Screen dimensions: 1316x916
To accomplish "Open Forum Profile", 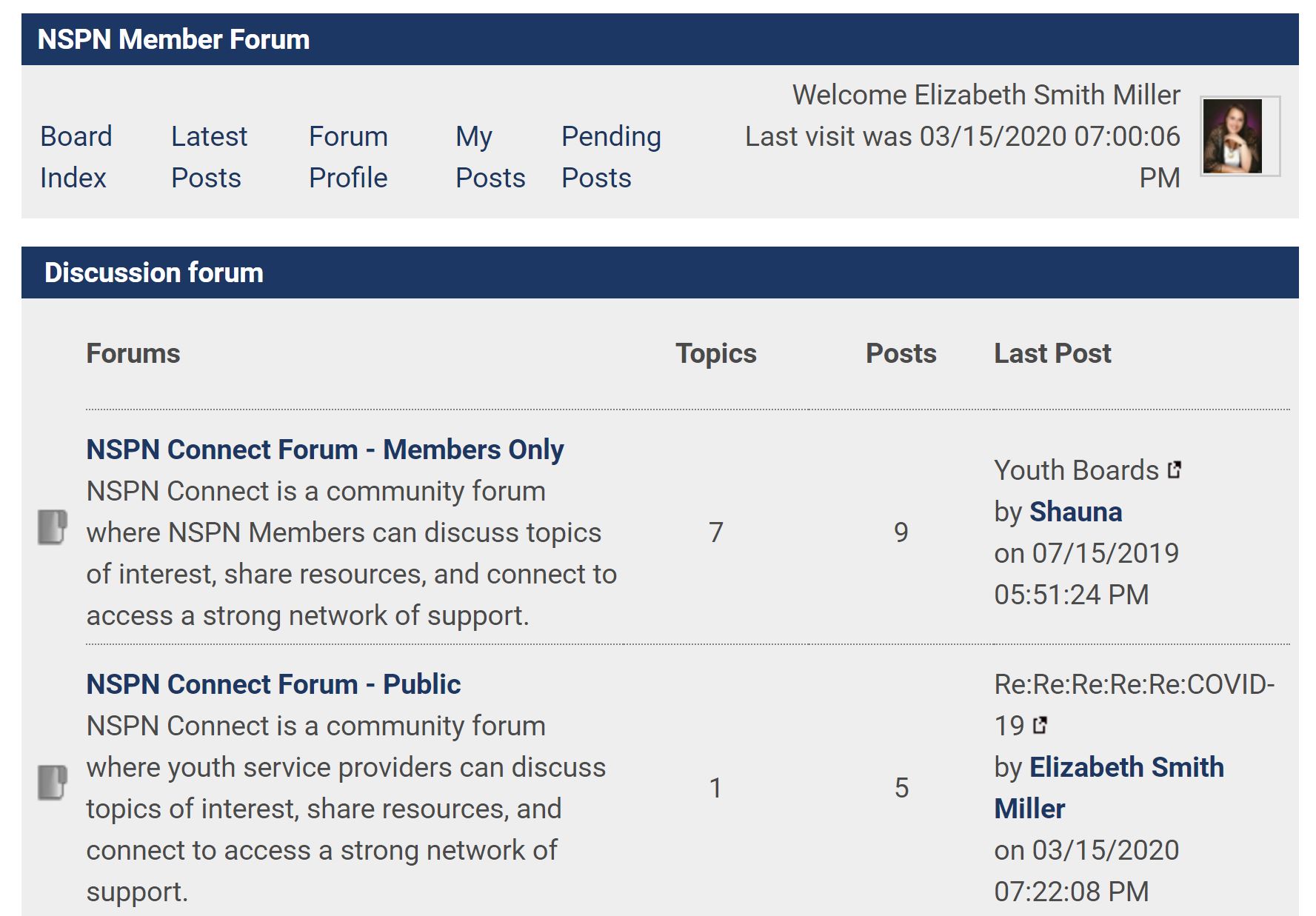I will pyautogui.click(x=348, y=157).
